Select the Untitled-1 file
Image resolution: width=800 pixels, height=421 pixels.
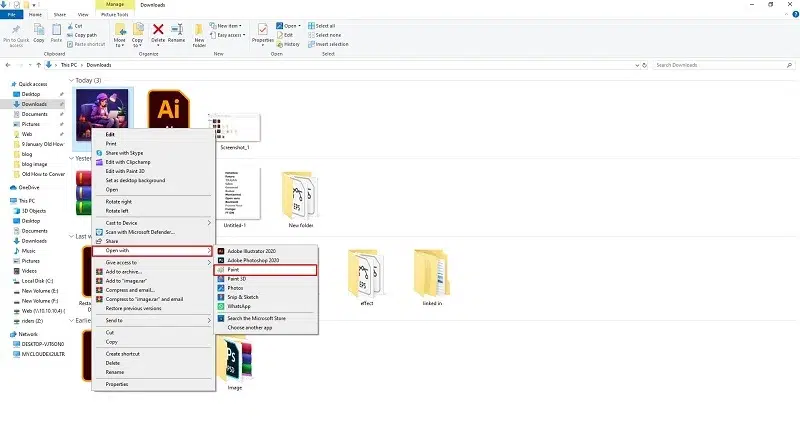[x=235, y=198]
